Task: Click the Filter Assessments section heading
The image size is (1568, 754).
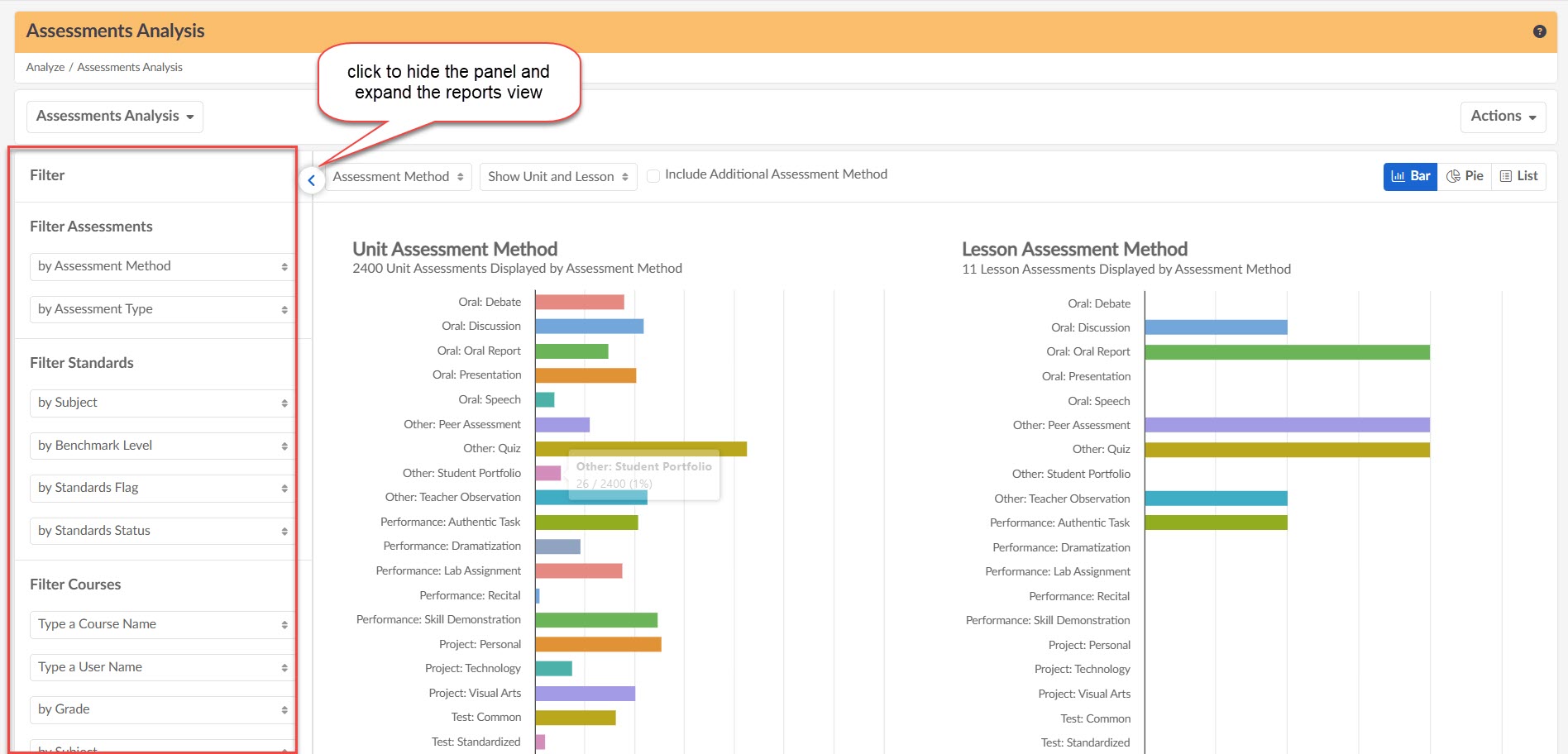Action: point(91,227)
